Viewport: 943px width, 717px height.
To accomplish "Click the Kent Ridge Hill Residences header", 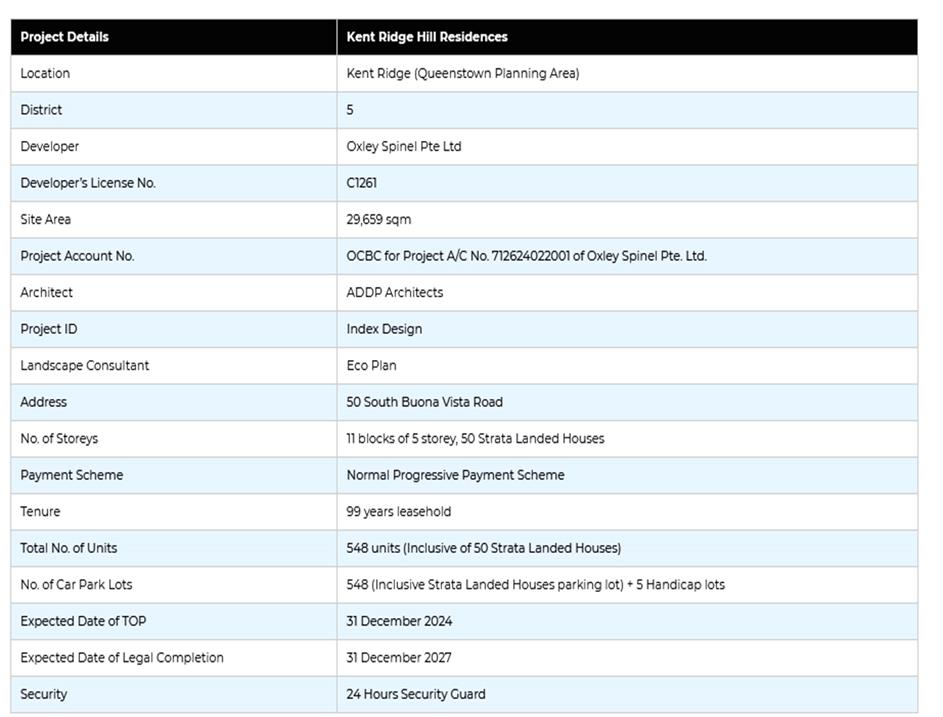I will pos(427,37).
